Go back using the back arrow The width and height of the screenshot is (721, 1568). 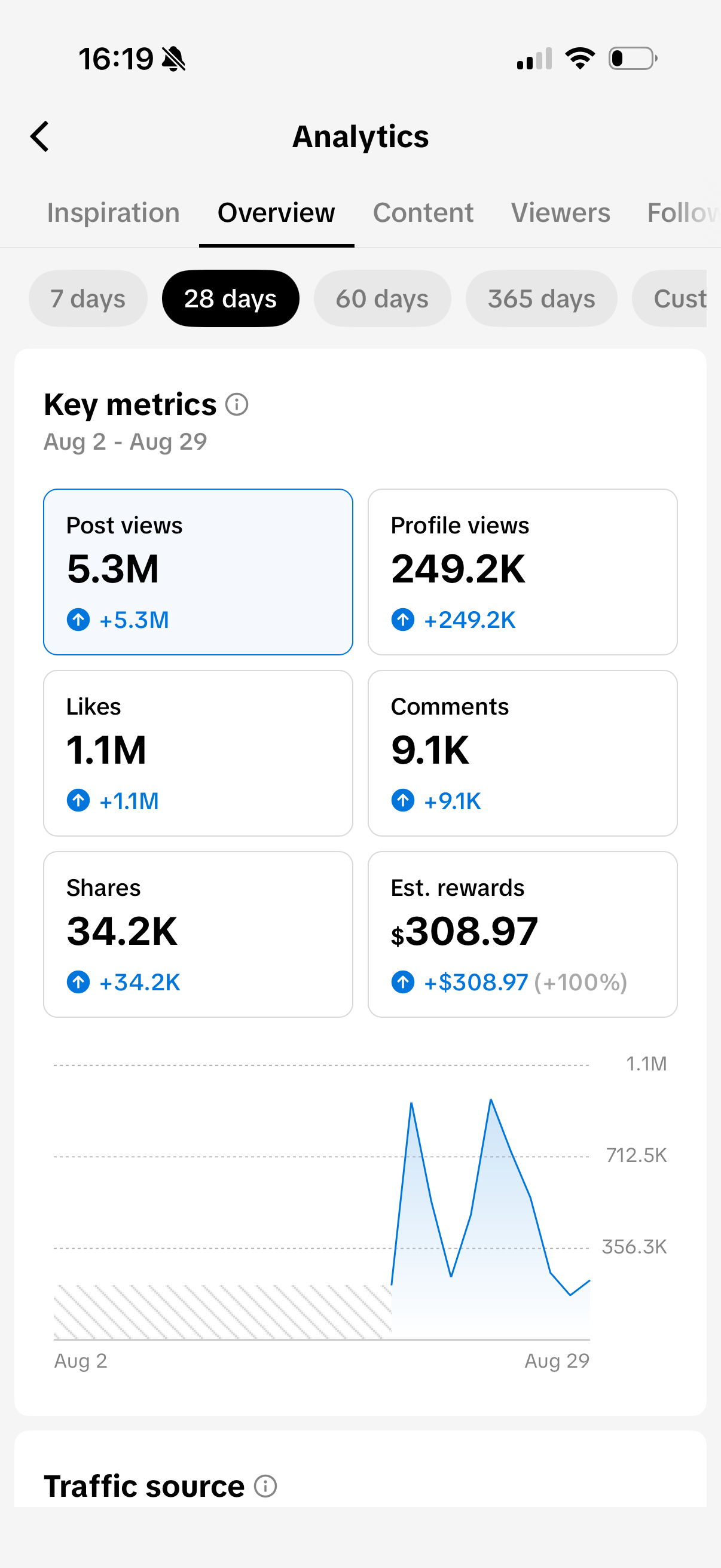tap(39, 136)
